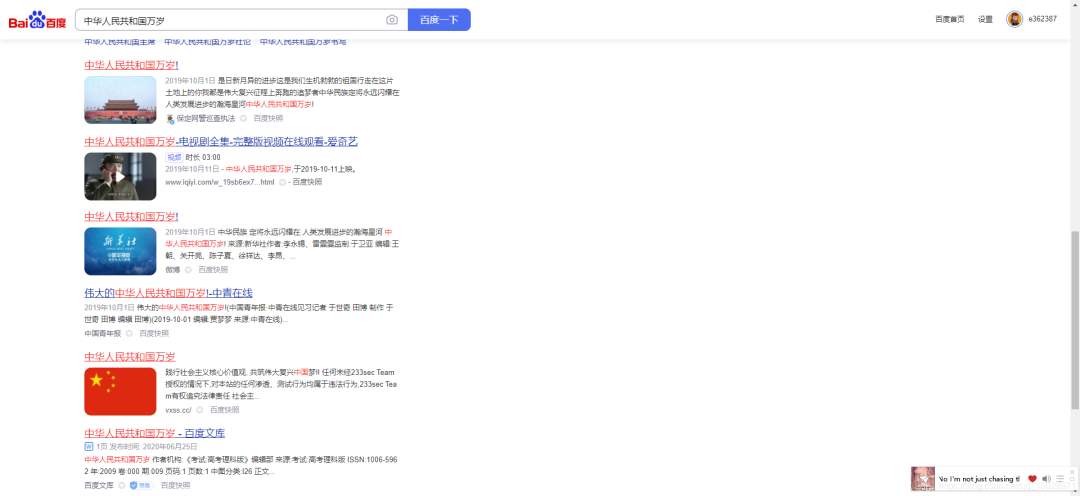Open 中国青年报 source link
1080x496 pixels.
tap(103, 333)
